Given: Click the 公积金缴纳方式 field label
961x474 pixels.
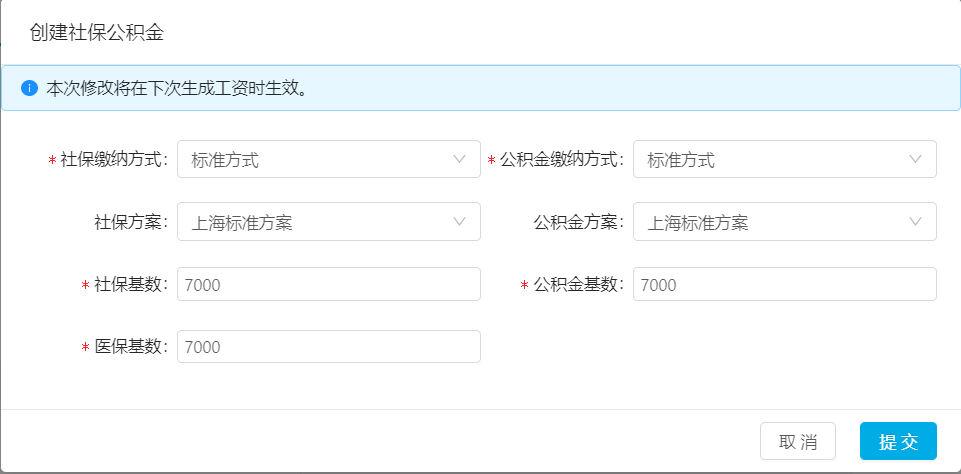Looking at the screenshot, I should (x=561, y=160).
